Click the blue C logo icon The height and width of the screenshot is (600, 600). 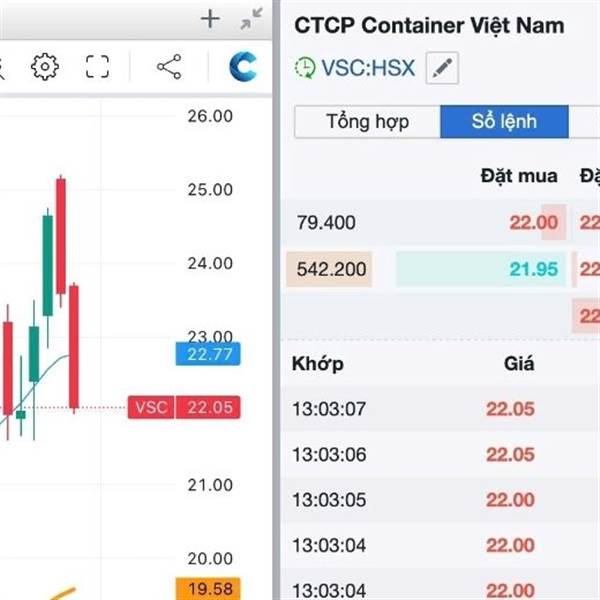pyautogui.click(x=243, y=67)
